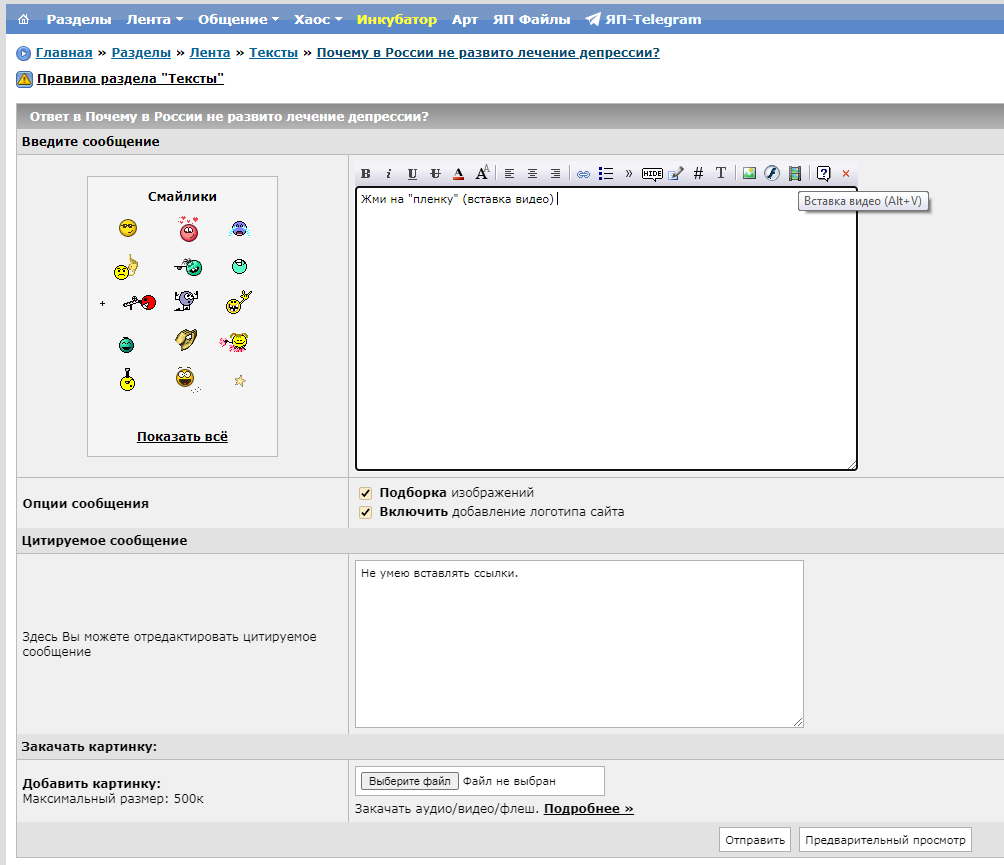The width and height of the screenshot is (1004, 865).
Task: Insert the sunglasses smiley
Action: click(x=128, y=228)
